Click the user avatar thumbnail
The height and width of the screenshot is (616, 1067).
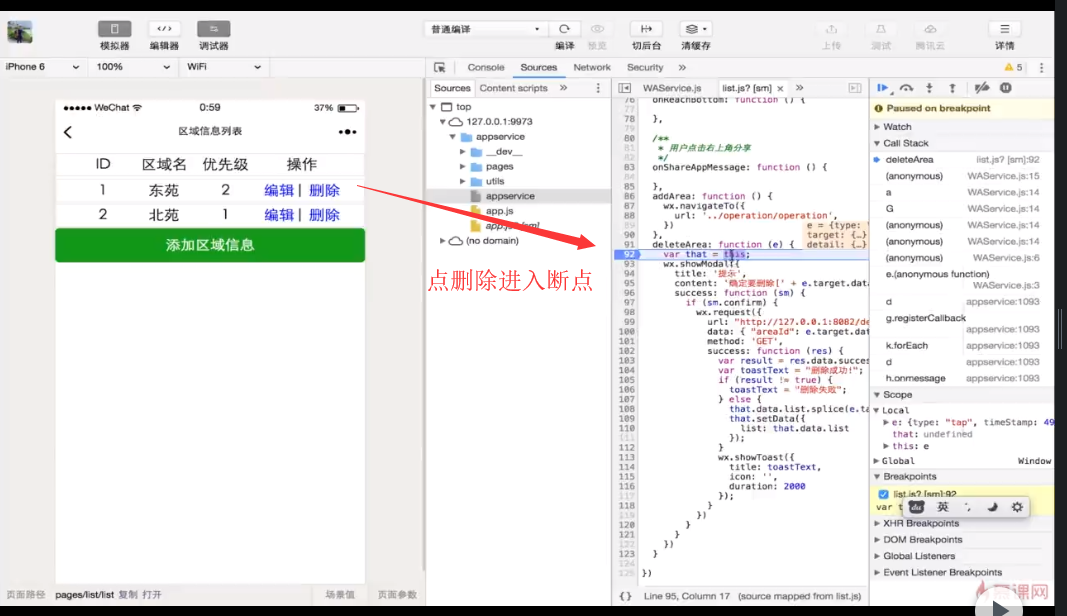coord(20,32)
